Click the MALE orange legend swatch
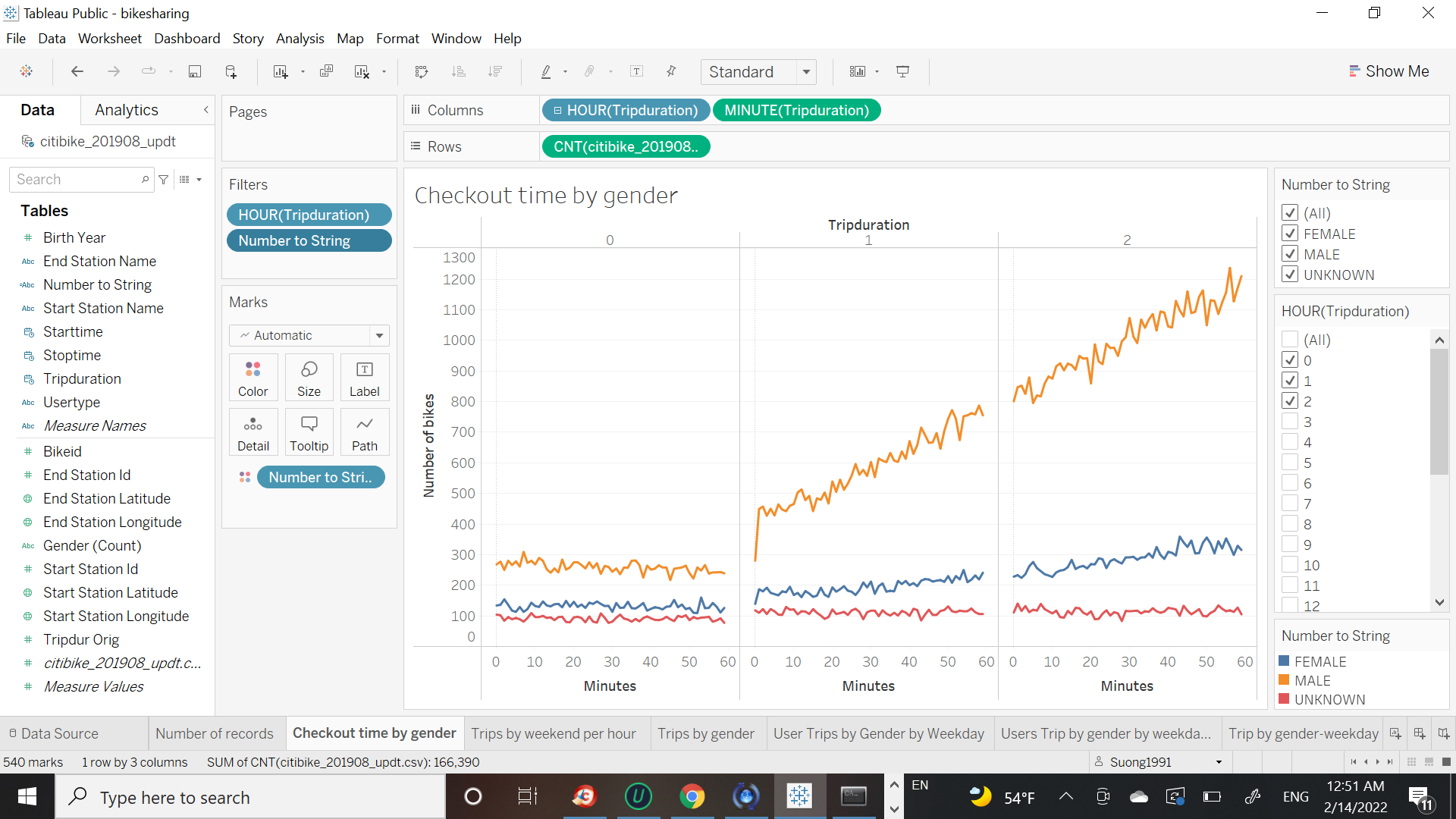Viewport: 1456px width, 819px height. 1284,680
